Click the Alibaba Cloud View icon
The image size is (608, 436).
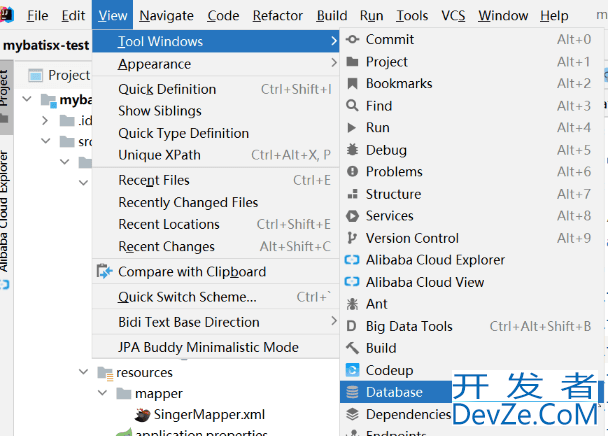(352, 282)
